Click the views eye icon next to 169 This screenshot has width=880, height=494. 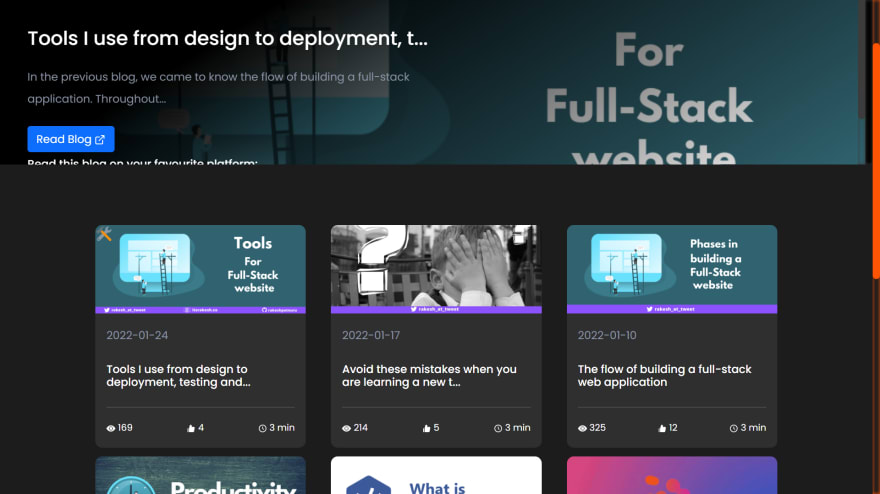click(x=111, y=428)
